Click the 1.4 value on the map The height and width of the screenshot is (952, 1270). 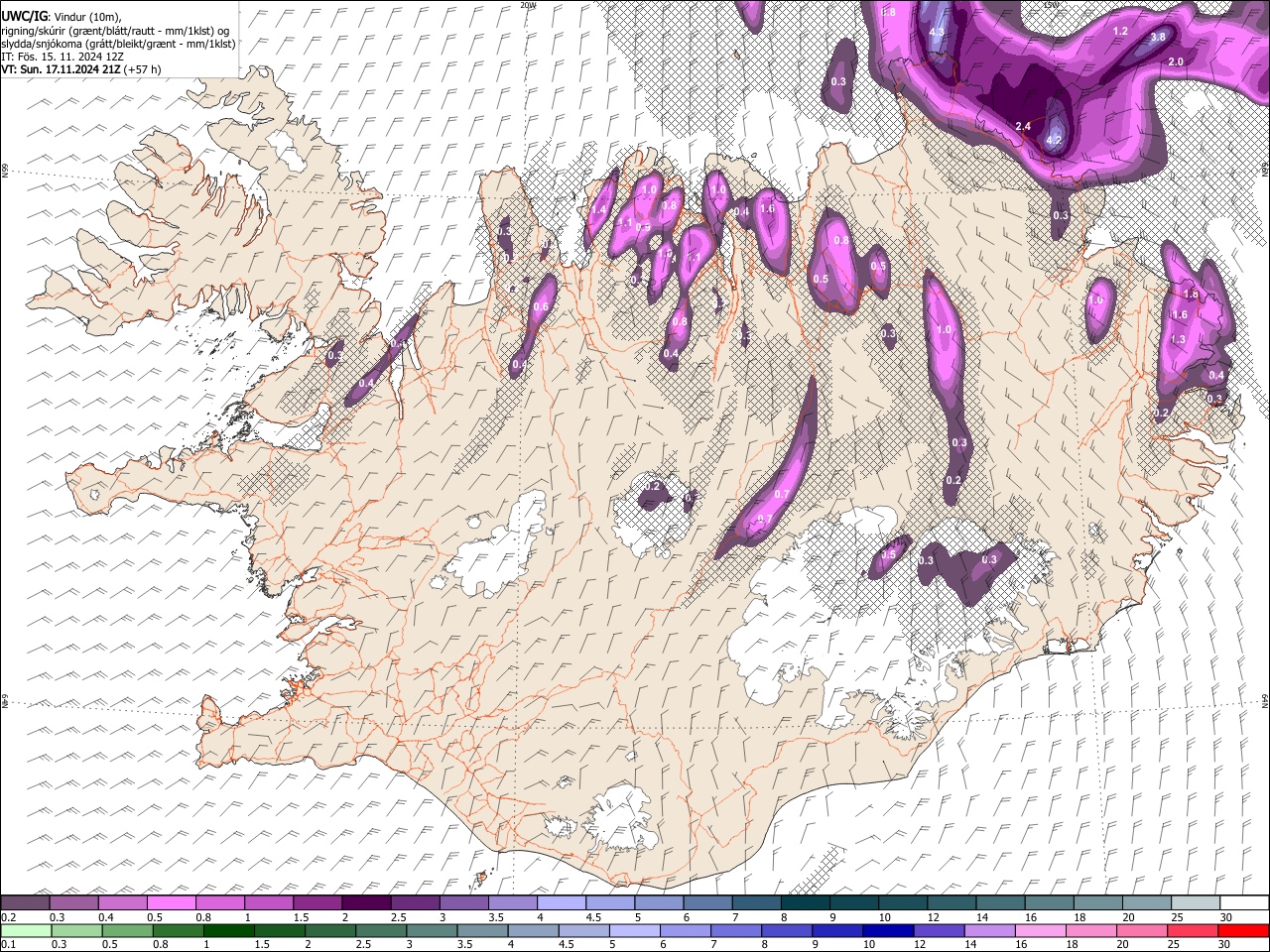tap(598, 210)
